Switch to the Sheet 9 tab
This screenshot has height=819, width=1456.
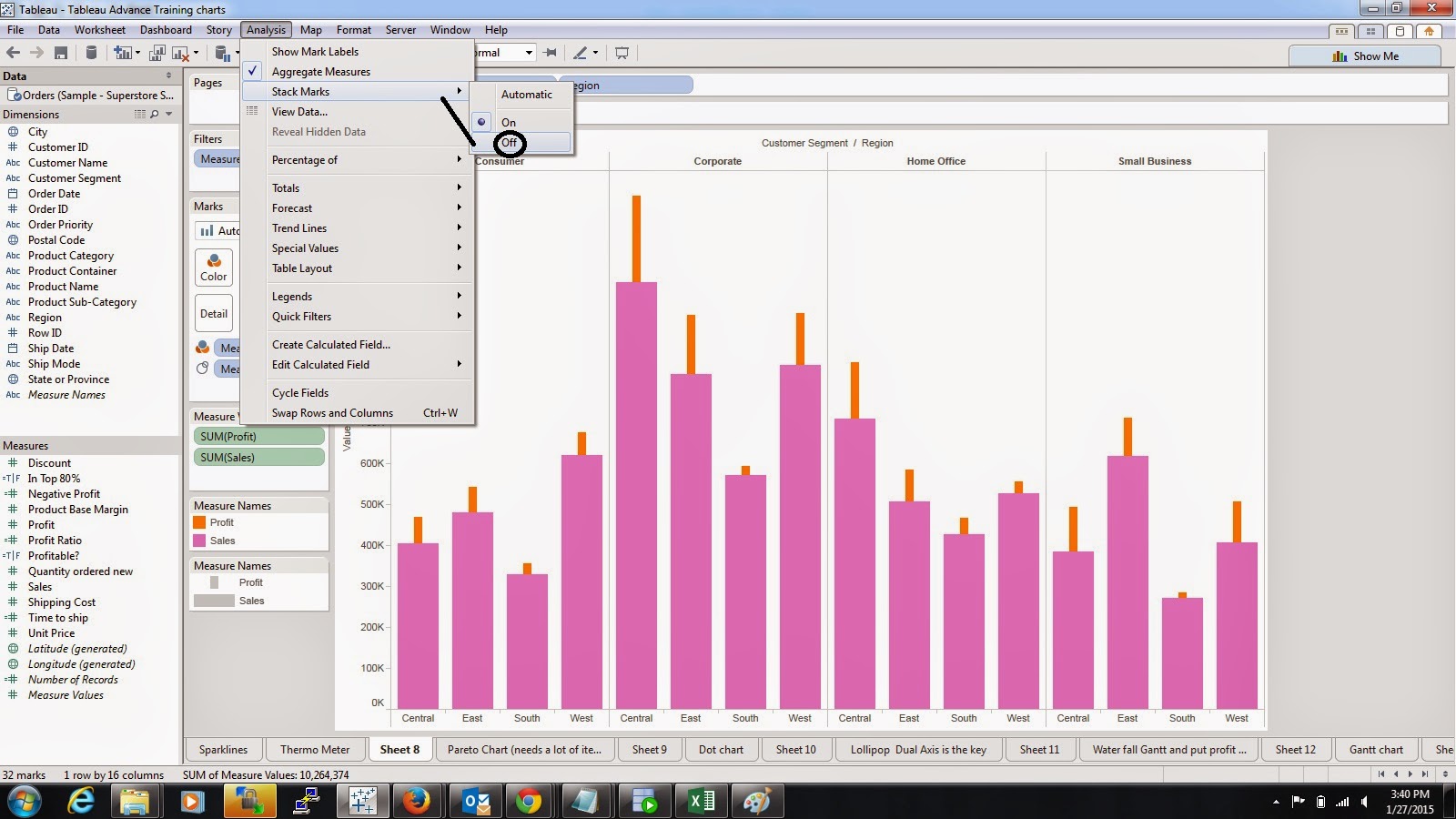coord(650,749)
